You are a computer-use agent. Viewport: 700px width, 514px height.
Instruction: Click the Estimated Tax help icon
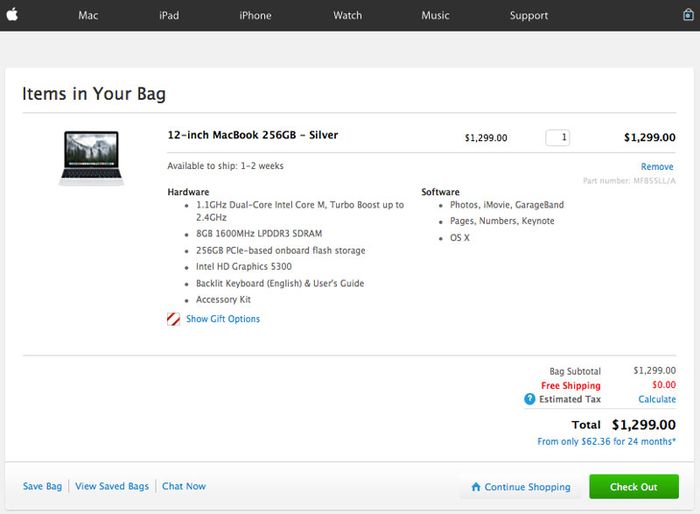(529, 399)
